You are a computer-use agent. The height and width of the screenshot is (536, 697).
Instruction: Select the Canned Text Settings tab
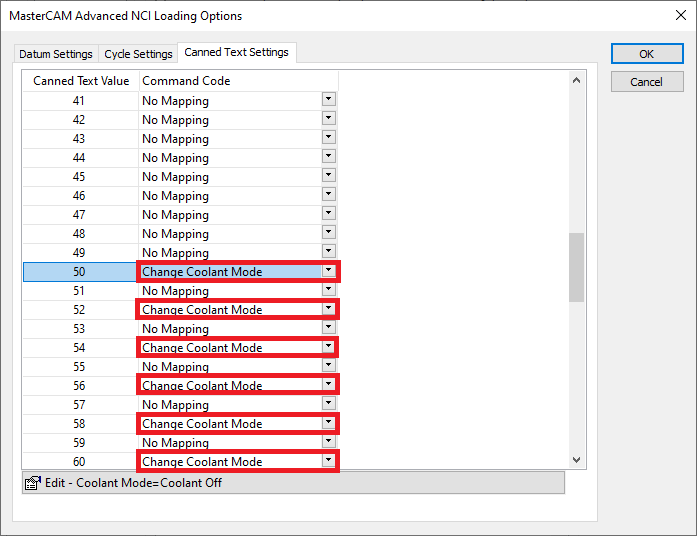pyautogui.click(x=236, y=52)
